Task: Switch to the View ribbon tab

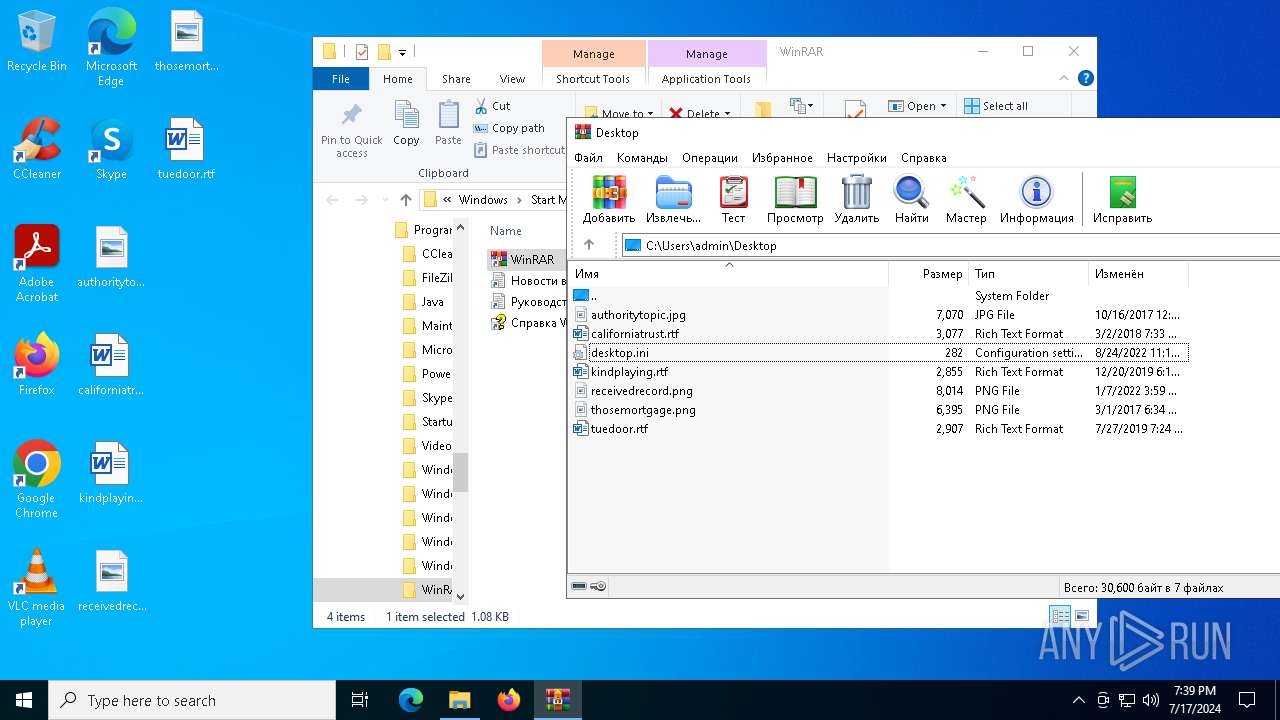Action: tap(512, 79)
